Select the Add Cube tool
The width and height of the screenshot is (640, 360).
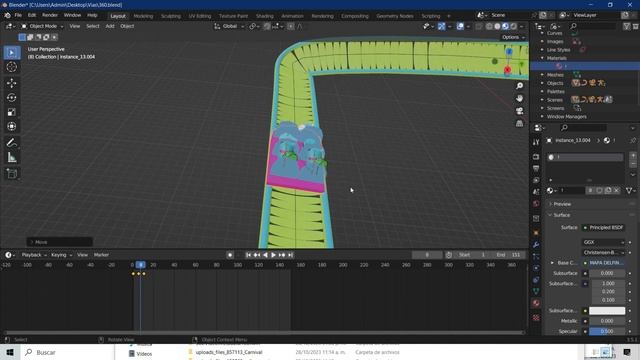tap(11, 173)
